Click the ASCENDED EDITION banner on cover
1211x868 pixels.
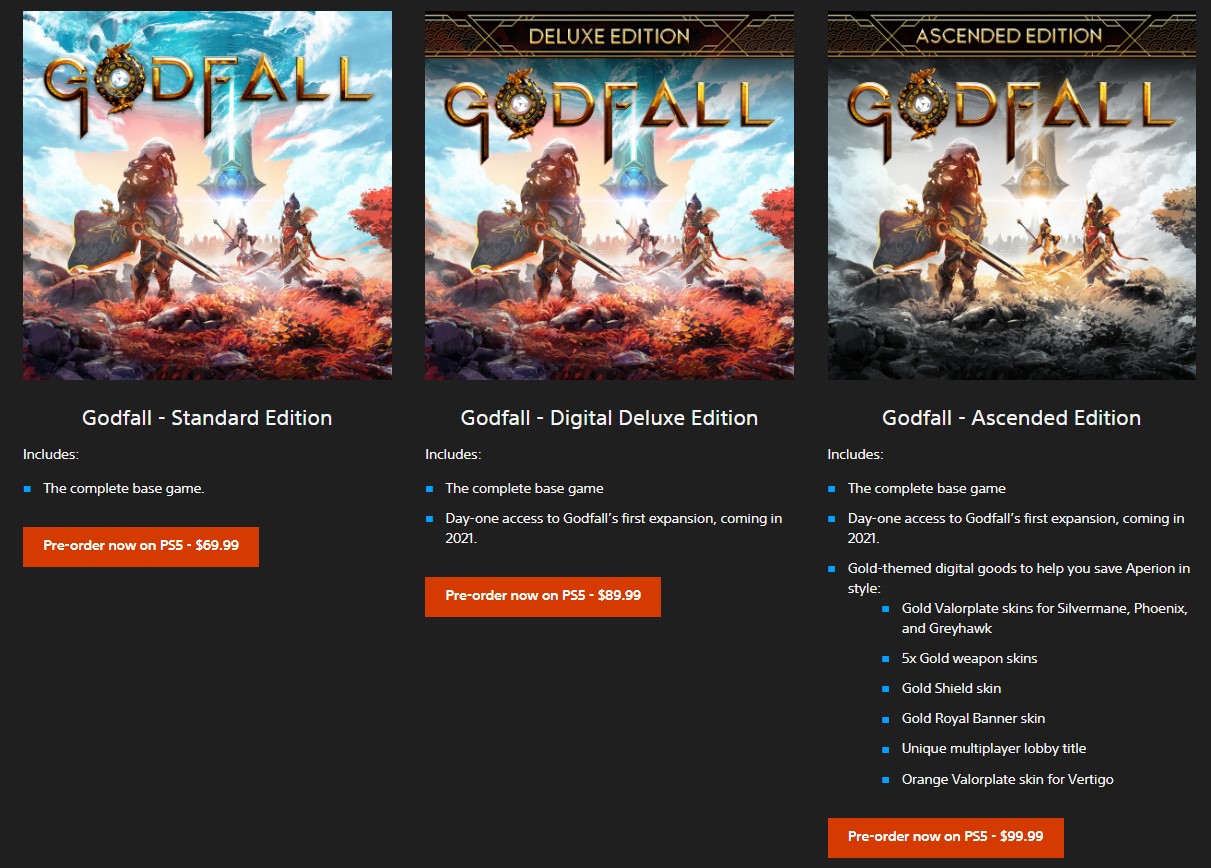[x=1011, y=36]
